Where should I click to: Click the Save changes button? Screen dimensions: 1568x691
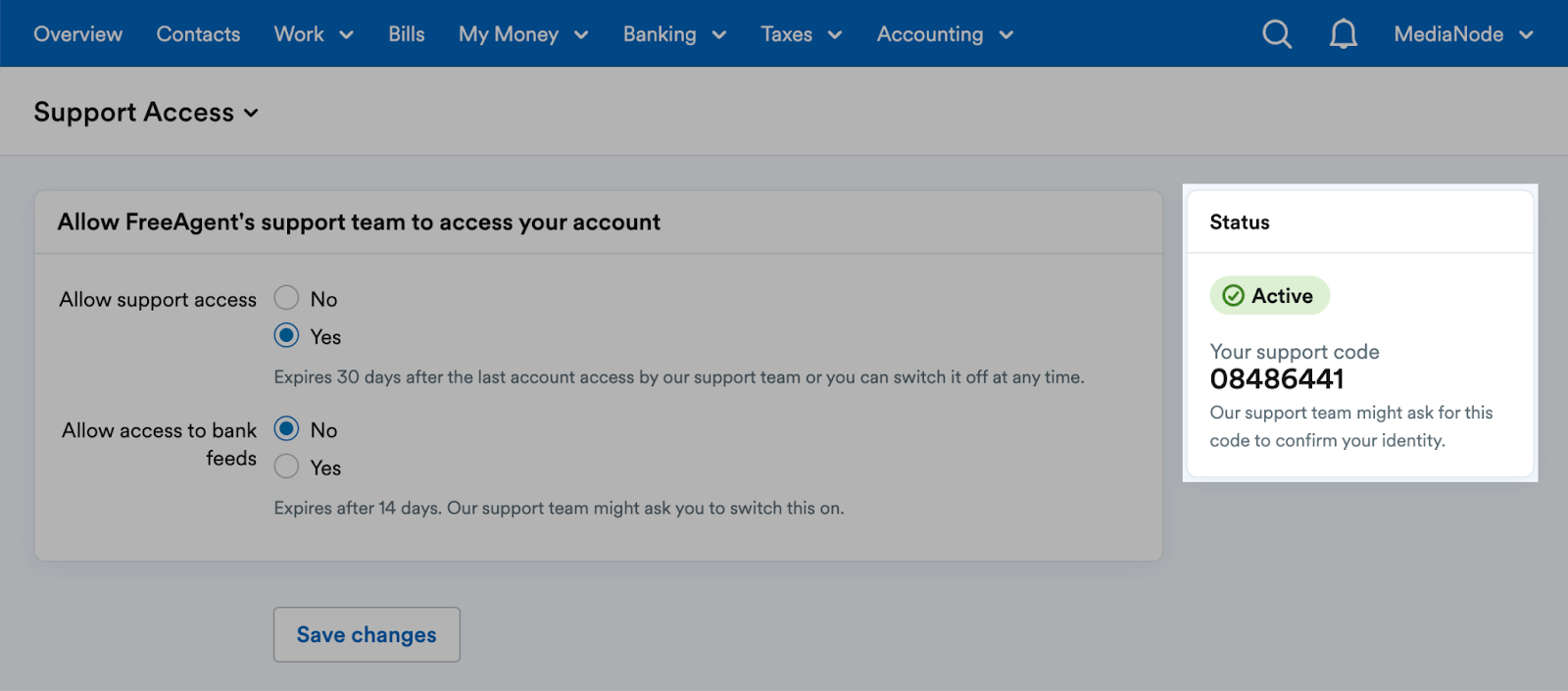click(x=367, y=634)
